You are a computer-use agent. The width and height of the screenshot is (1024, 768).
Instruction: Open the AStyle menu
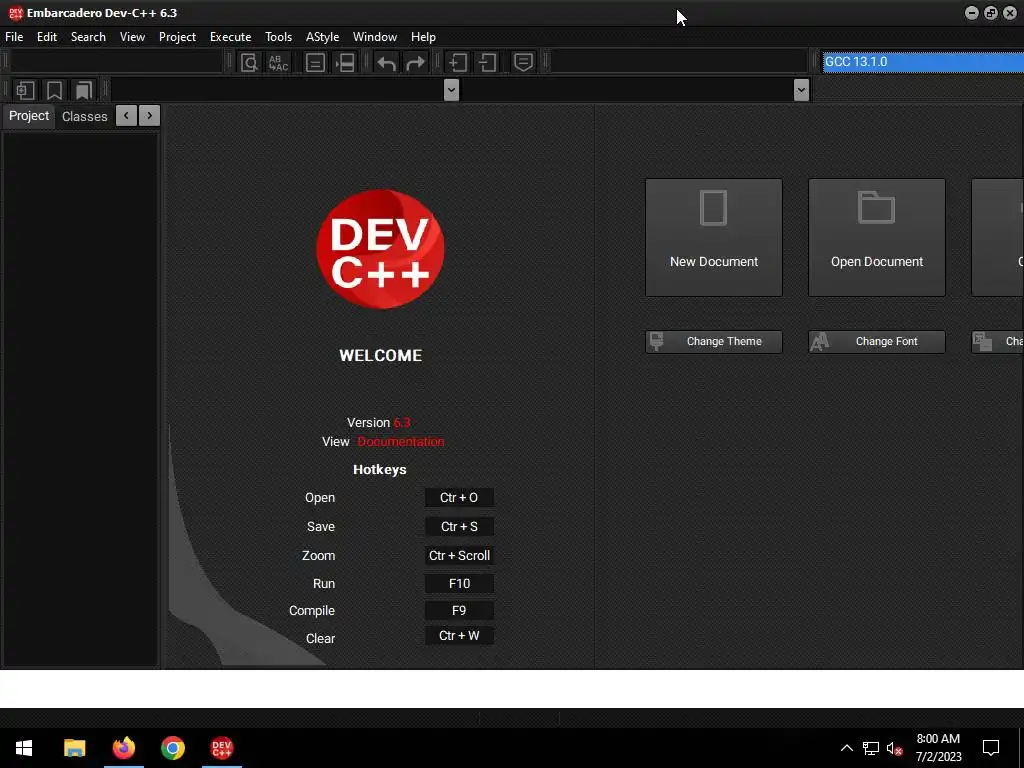click(323, 37)
